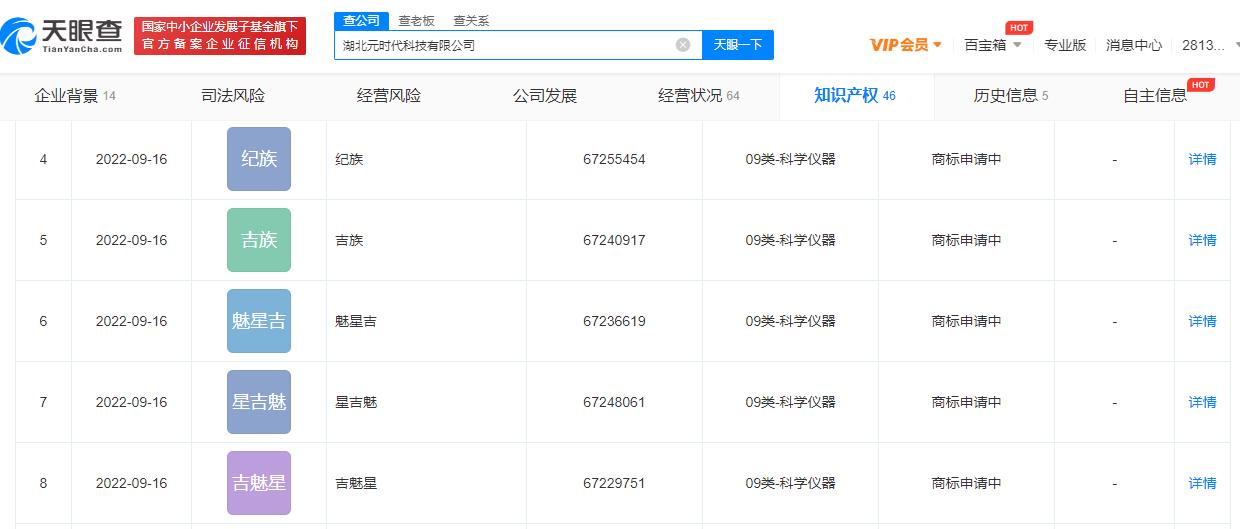Open 消息中心

(x=1134, y=45)
